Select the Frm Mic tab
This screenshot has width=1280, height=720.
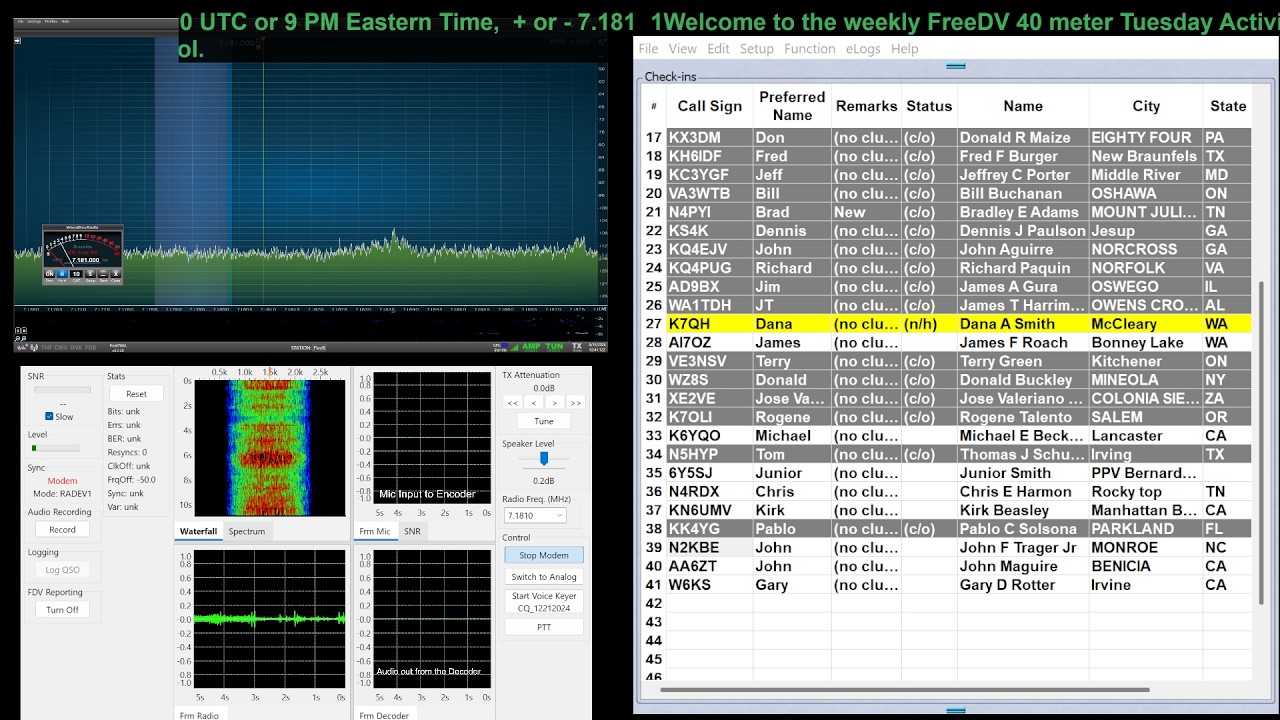(x=376, y=531)
